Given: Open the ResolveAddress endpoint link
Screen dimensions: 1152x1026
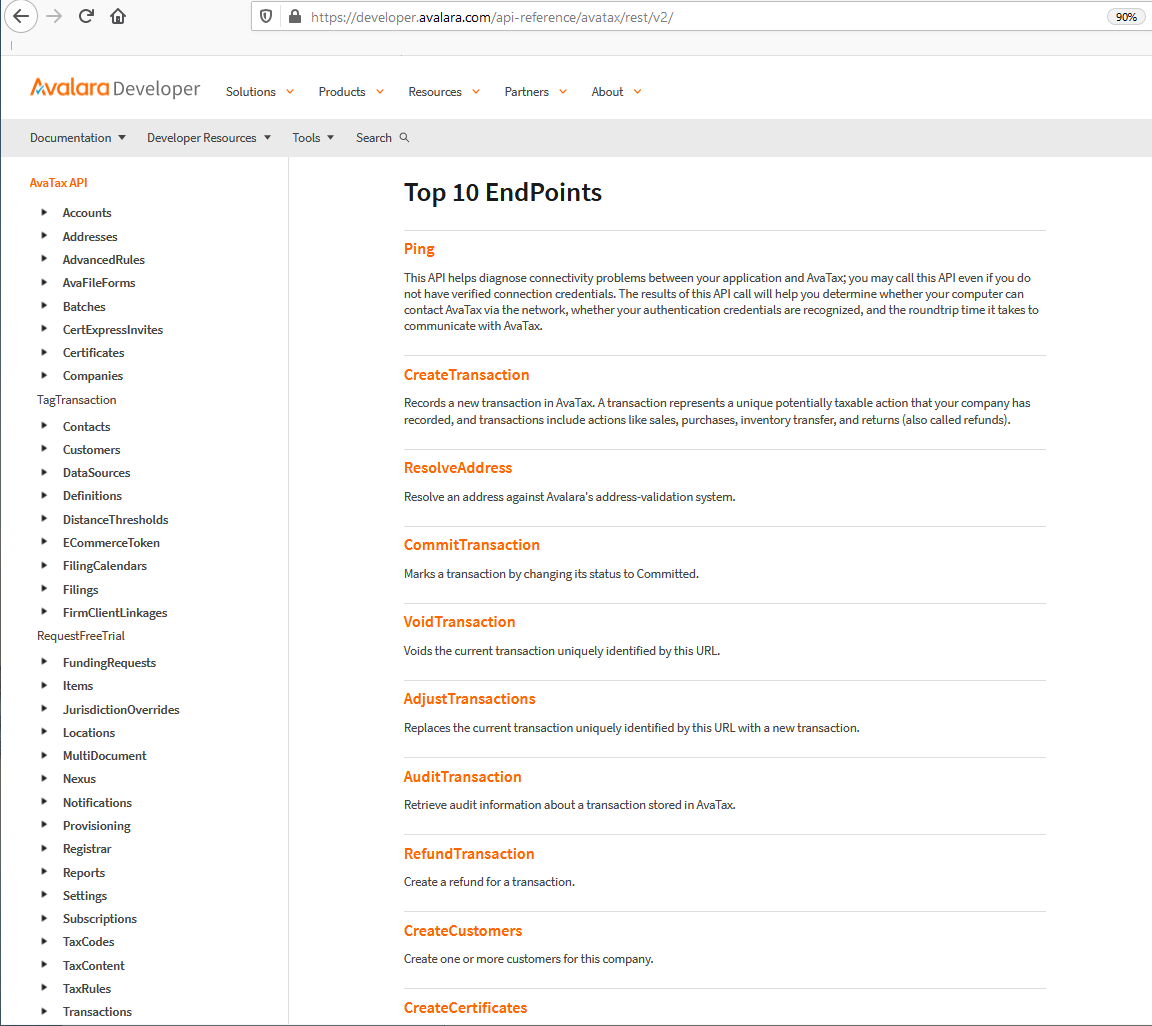Looking at the screenshot, I should tap(457, 468).
